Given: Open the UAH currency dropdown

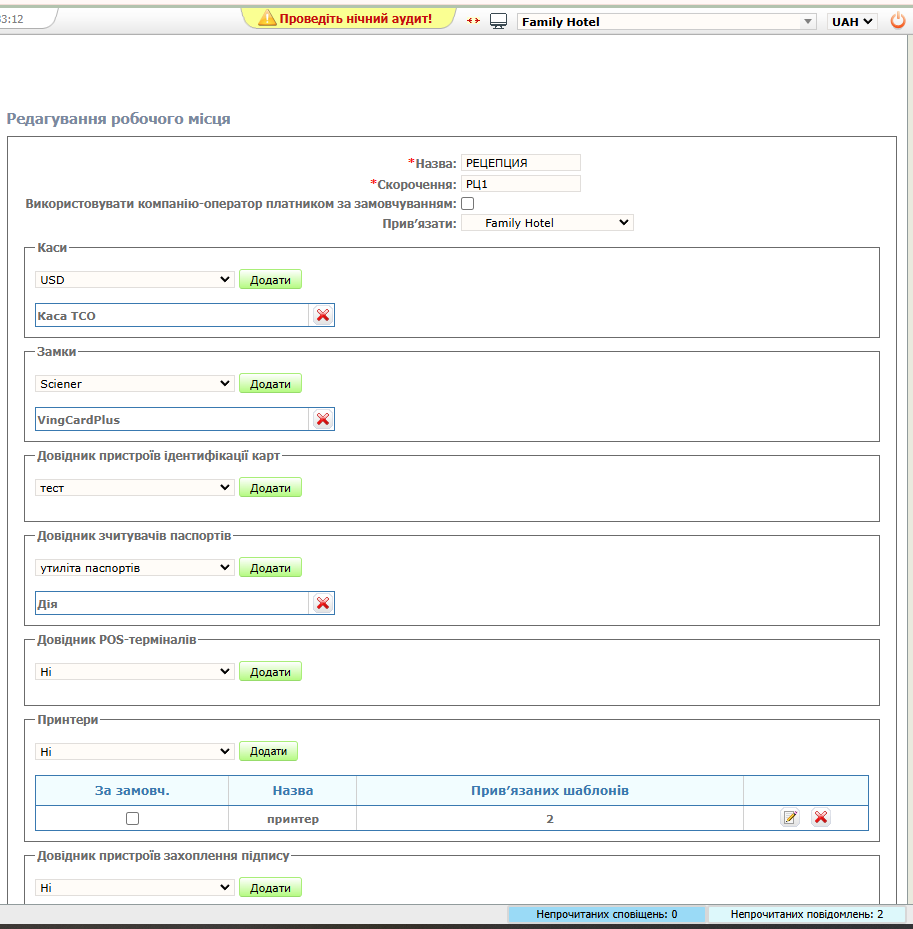Looking at the screenshot, I should 851,21.
